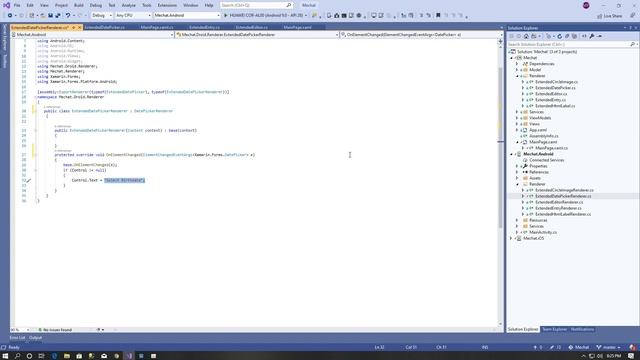Select MainActivity.cs in Solution Explorer

[x=543, y=232]
